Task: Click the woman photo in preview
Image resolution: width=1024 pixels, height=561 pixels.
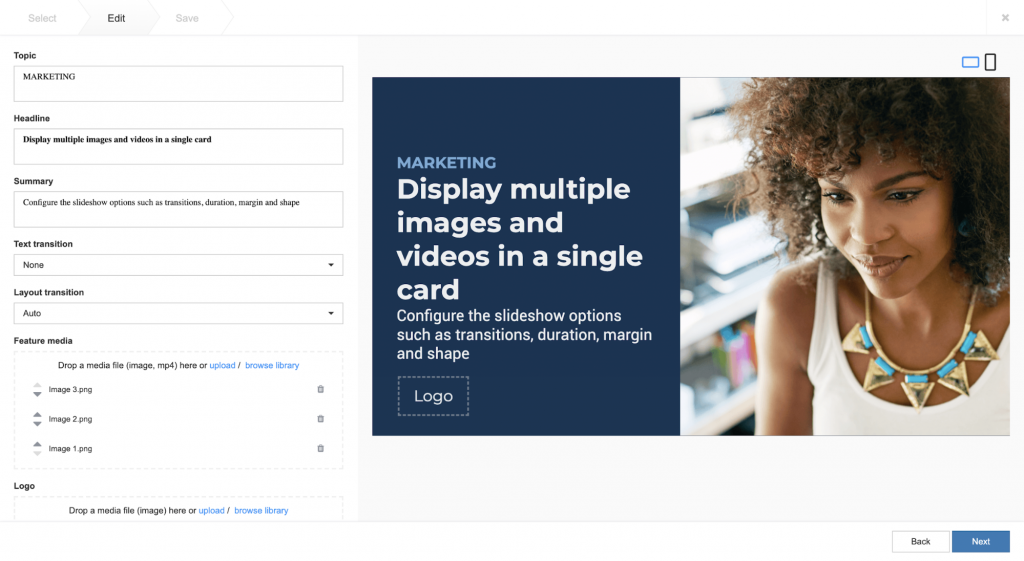Action: pyautogui.click(x=844, y=256)
